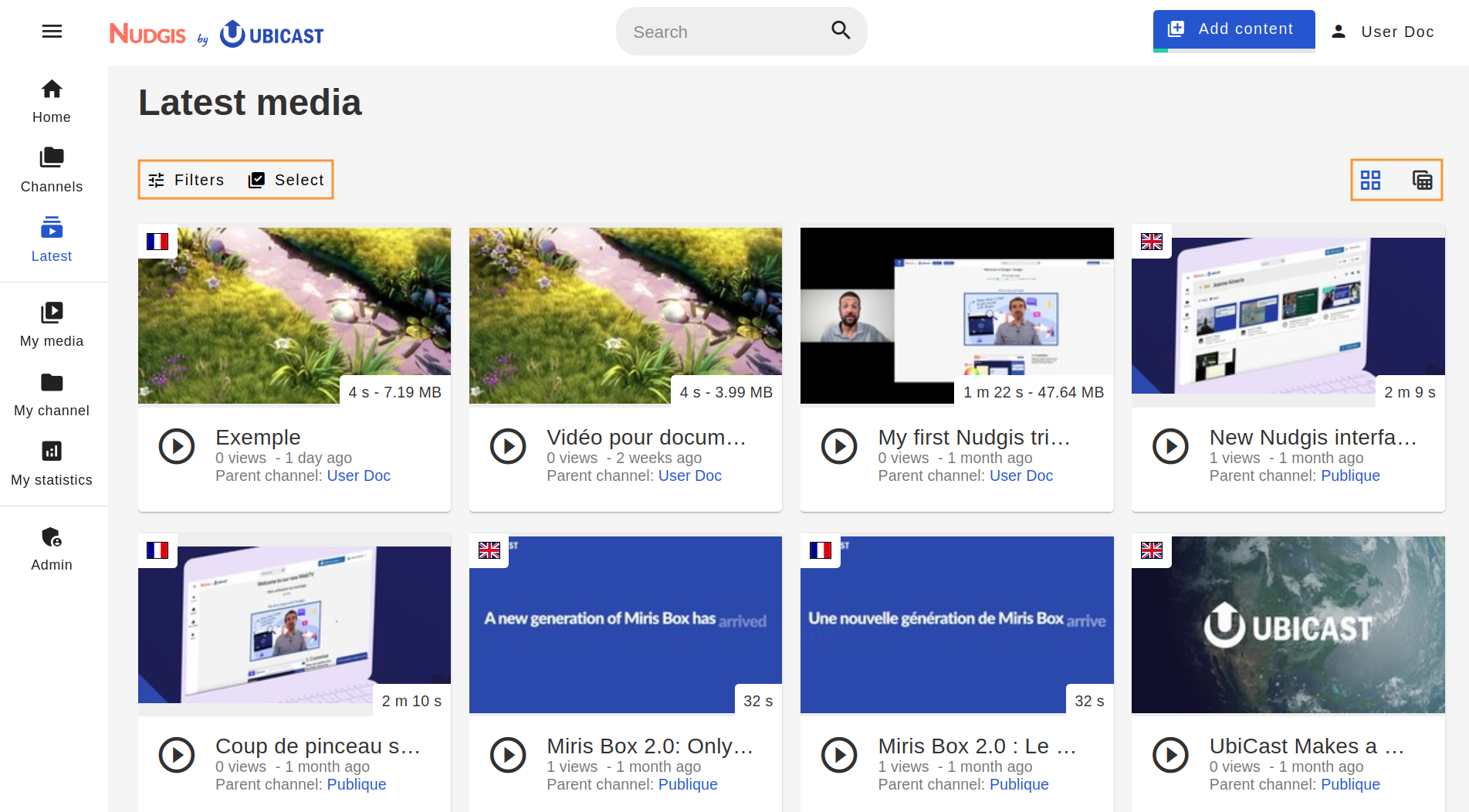Click the Exemple title
Viewport: 1469px width, 812px height.
pos(258,438)
